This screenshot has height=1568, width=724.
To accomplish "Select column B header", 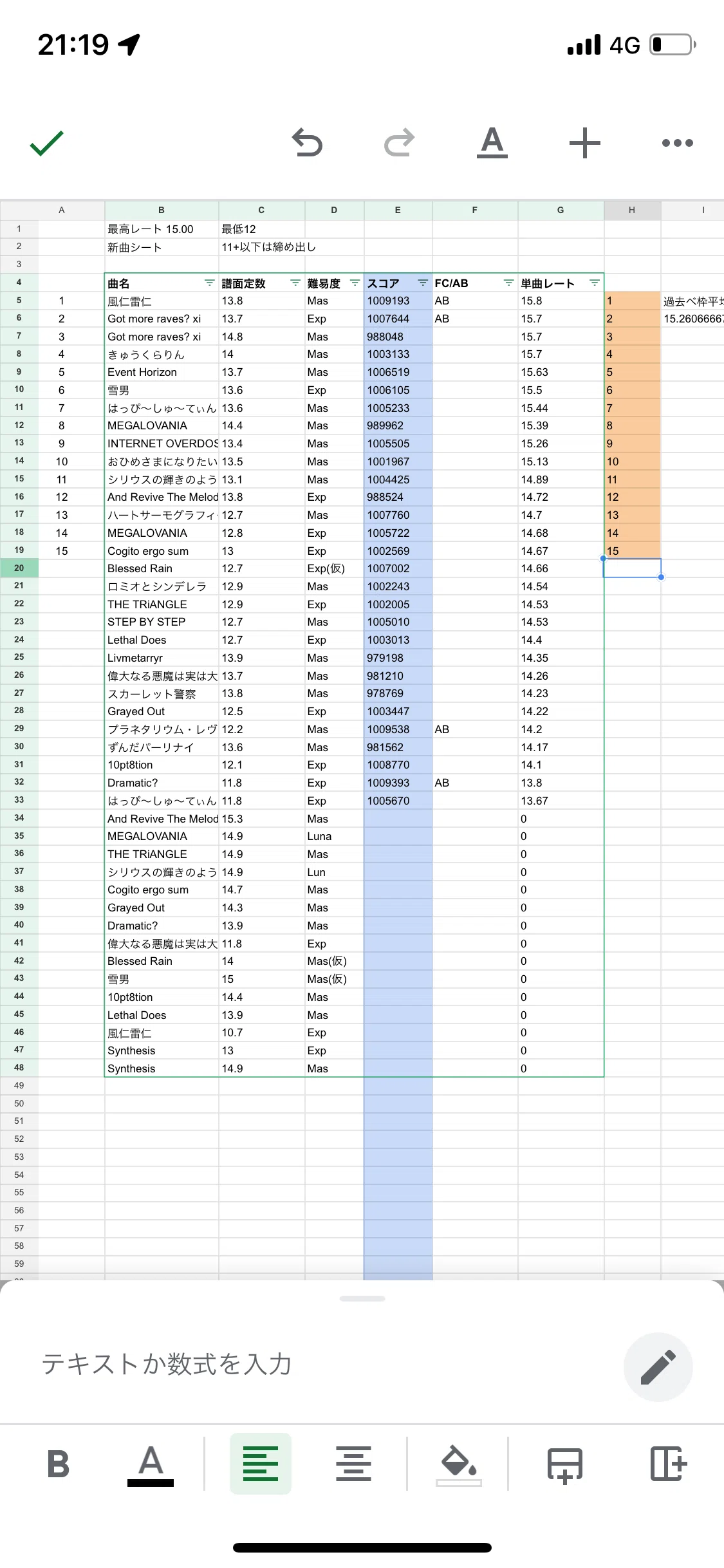I will pos(162,210).
